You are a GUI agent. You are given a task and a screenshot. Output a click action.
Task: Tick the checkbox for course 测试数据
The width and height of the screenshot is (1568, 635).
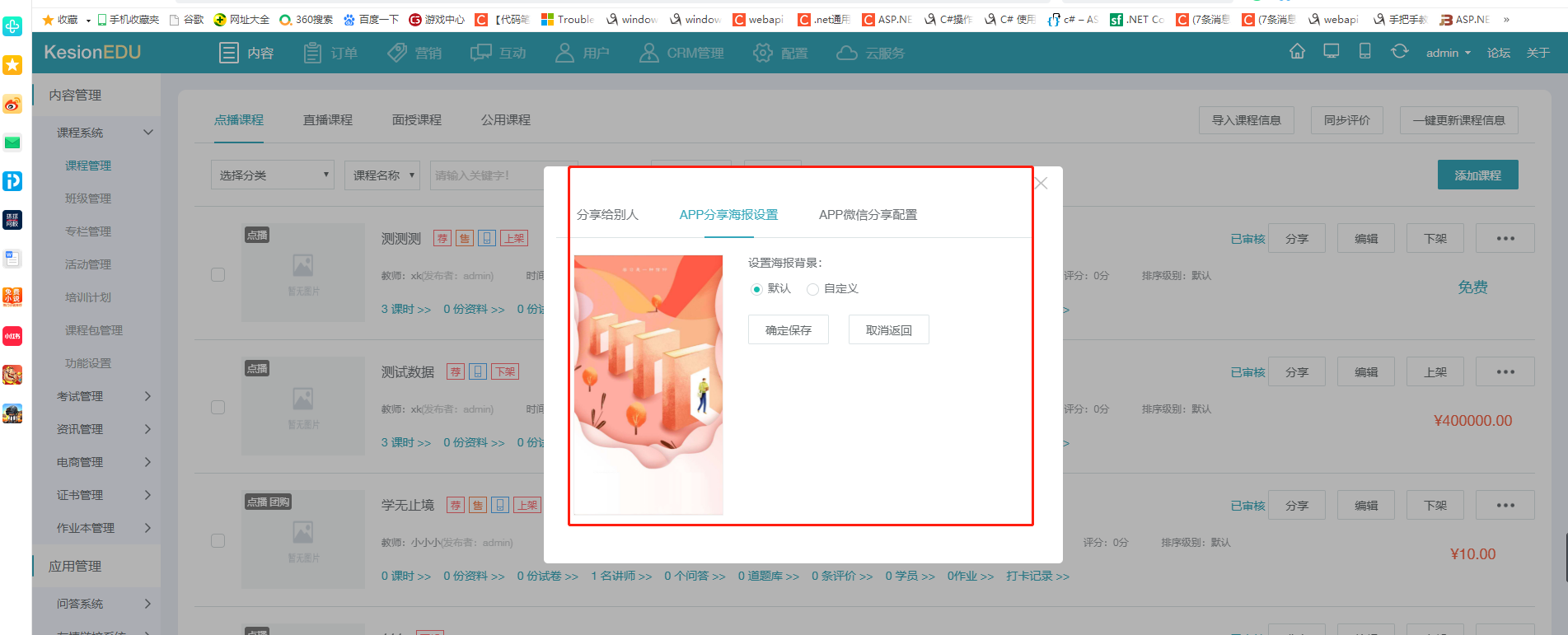[218, 408]
